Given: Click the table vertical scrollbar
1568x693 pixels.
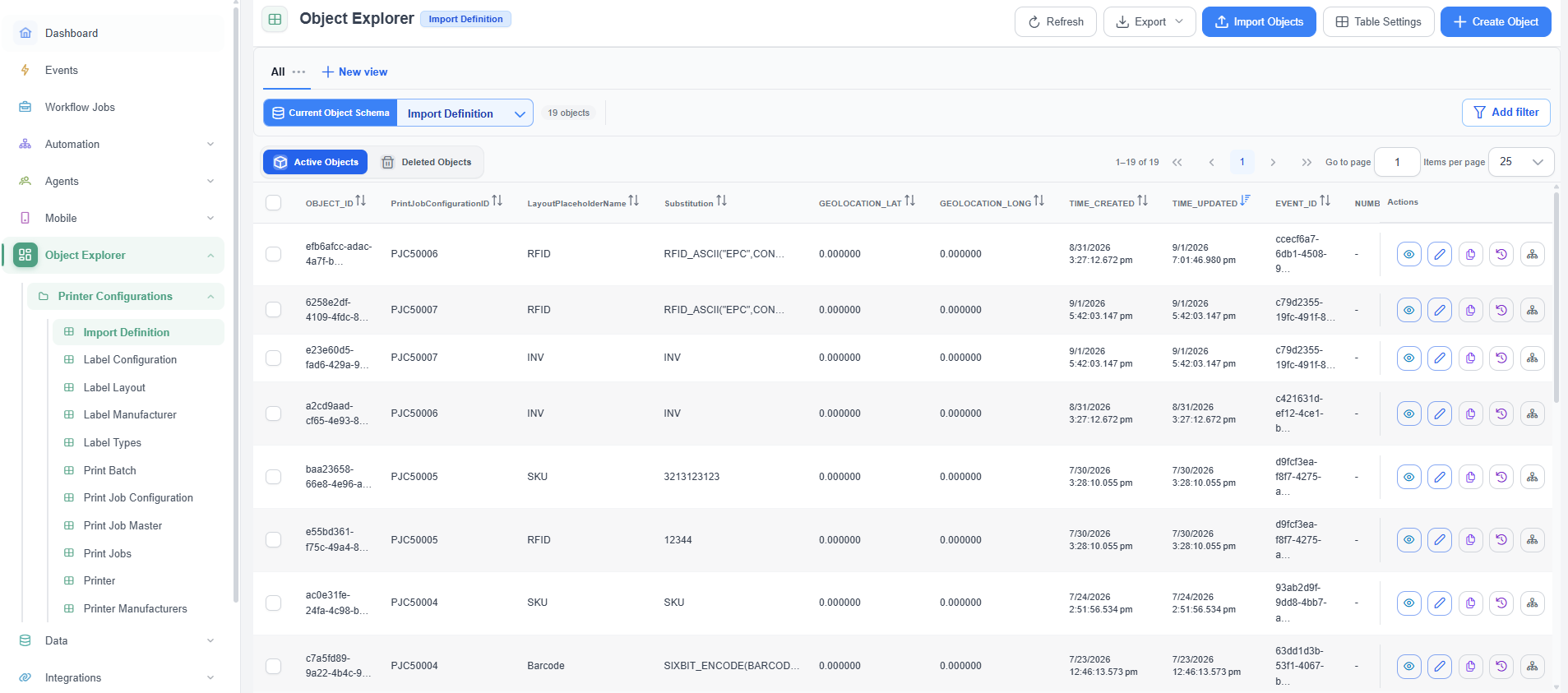Looking at the screenshot, I should (1556, 296).
